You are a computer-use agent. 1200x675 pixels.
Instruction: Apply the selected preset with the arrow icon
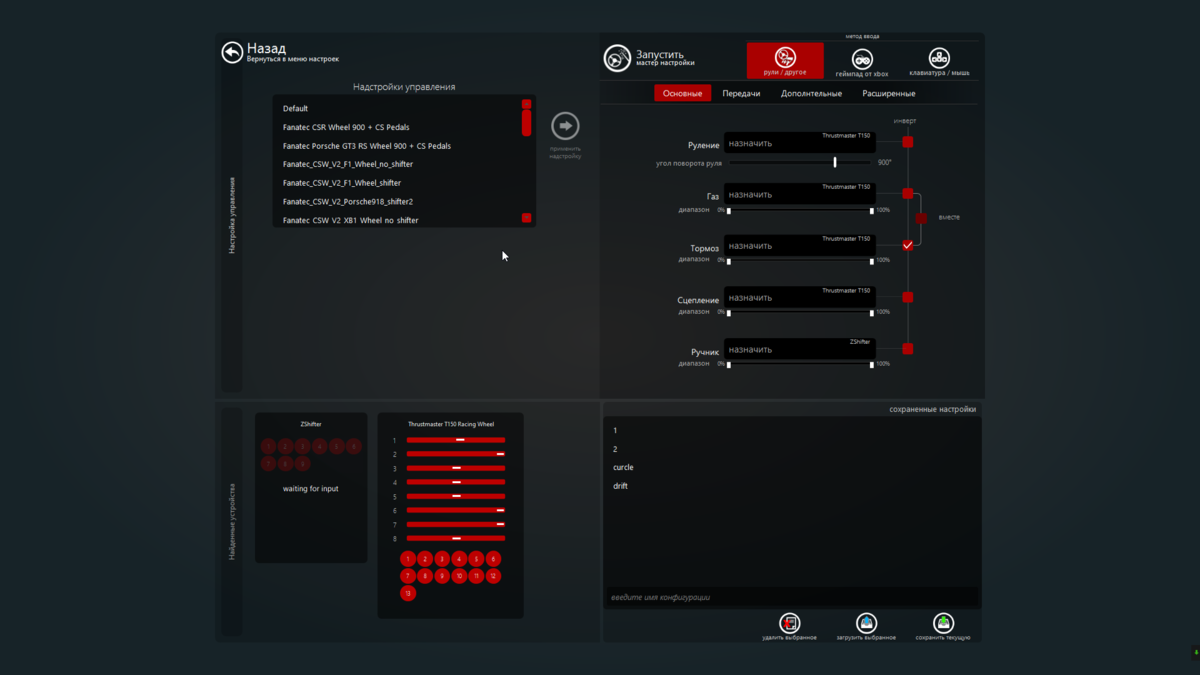tap(565, 126)
